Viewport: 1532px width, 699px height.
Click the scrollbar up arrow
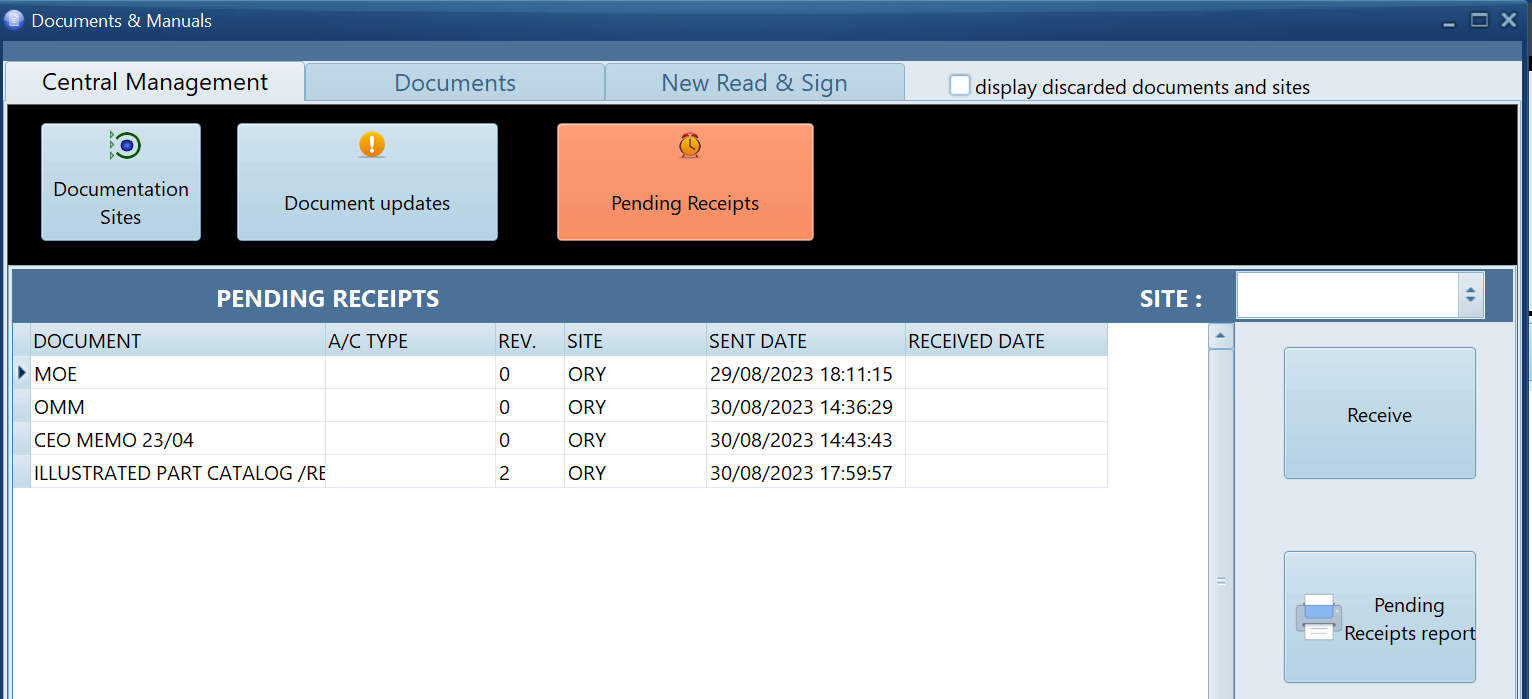[x=1220, y=336]
